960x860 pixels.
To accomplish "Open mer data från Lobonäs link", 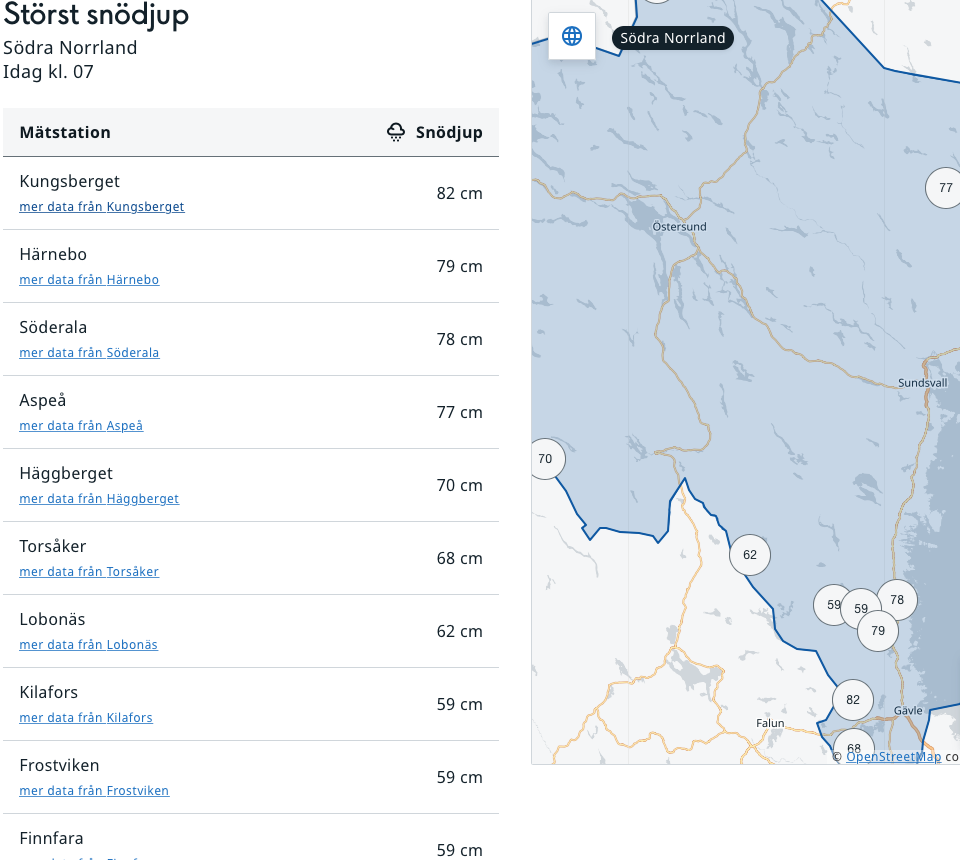I will tap(88, 645).
